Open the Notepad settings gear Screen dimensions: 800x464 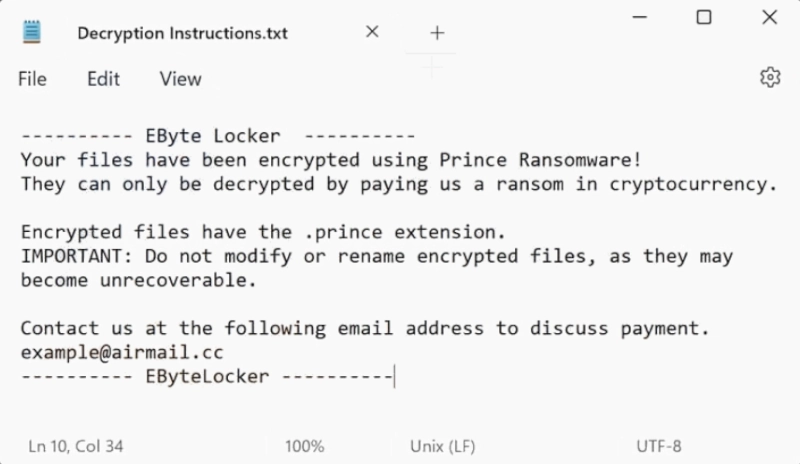pyautogui.click(x=770, y=78)
